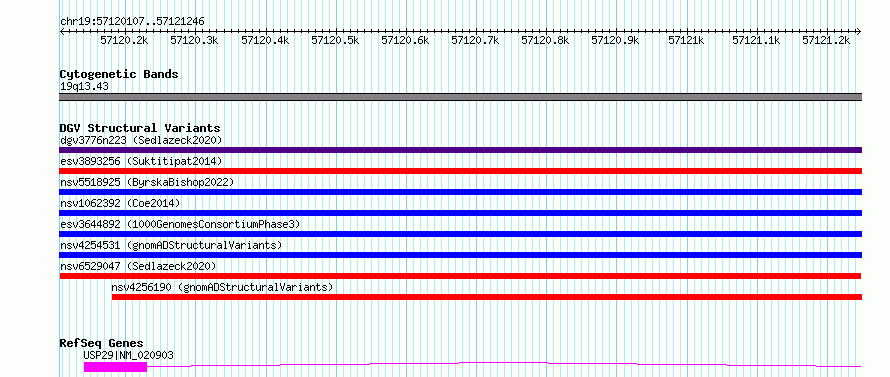Click the 57121.2k ruler tick label
This screenshot has width=890, height=377.
[826, 40]
